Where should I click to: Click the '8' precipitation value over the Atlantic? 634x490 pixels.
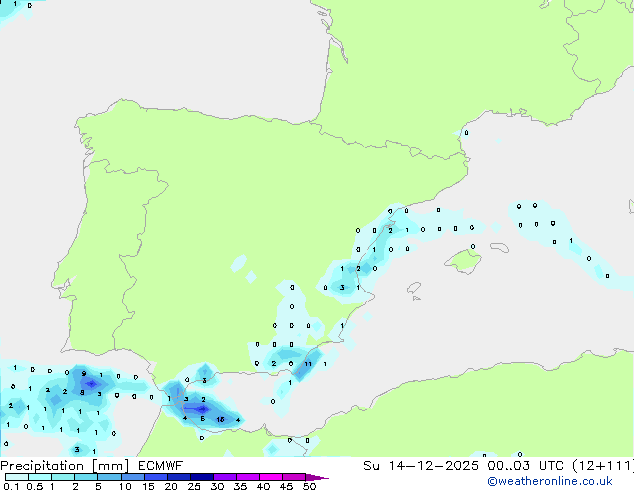[82, 392]
